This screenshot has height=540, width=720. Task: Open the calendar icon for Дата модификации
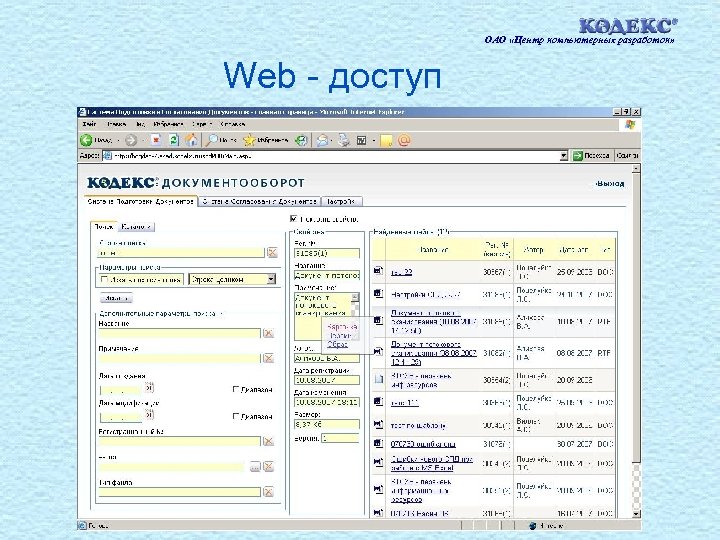coord(149,415)
